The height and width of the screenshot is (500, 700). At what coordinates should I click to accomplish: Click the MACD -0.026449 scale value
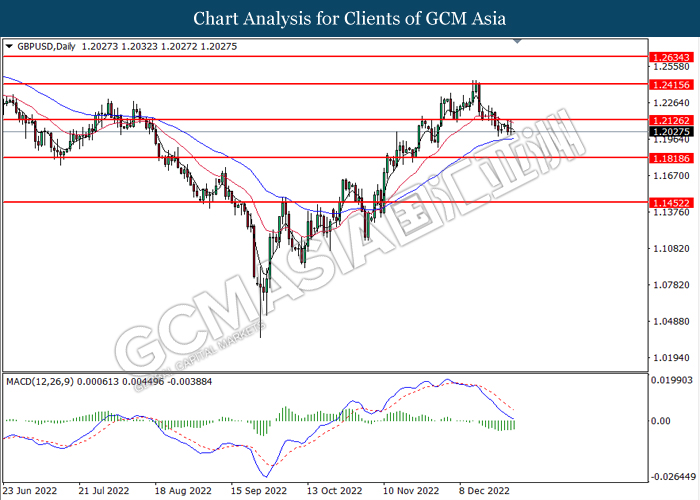coord(673,477)
